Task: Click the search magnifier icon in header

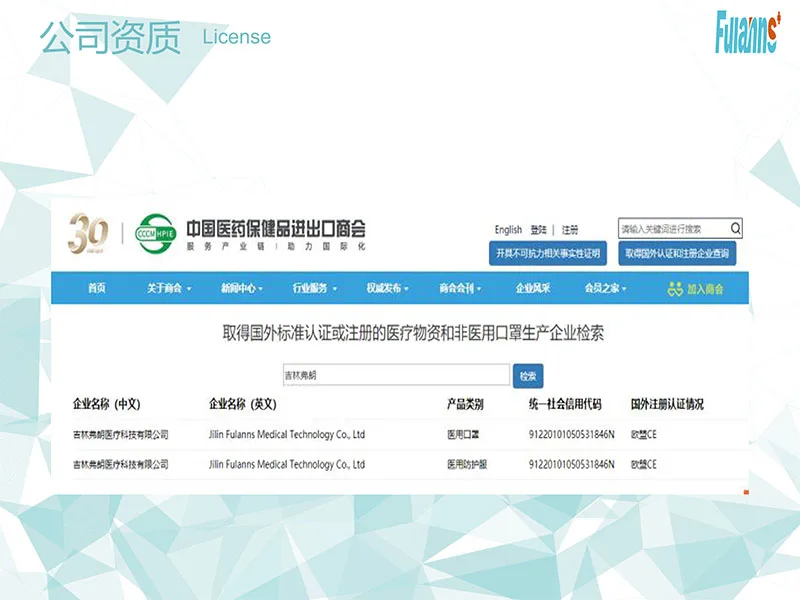Action: point(735,229)
